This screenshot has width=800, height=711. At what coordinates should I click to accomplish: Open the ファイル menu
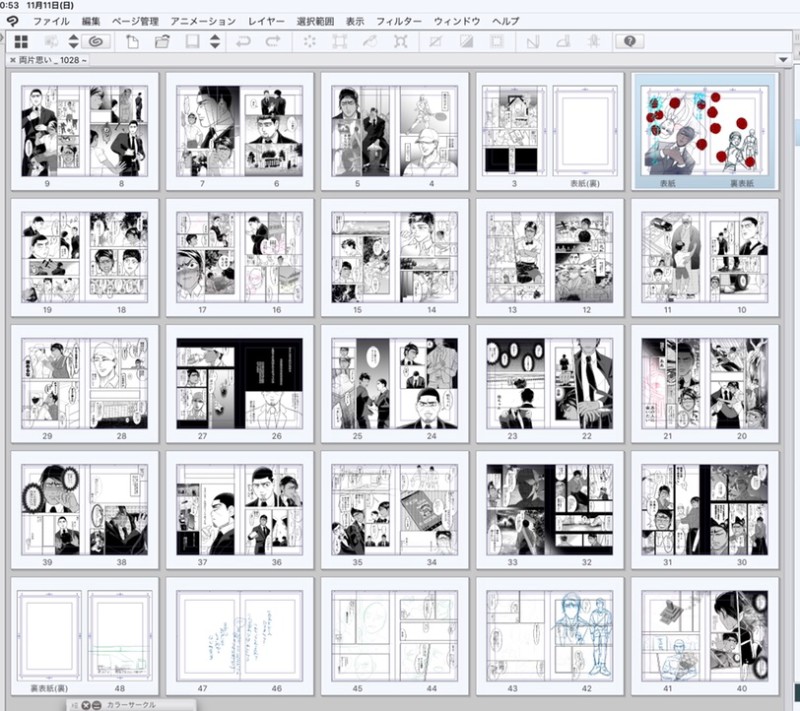point(51,21)
